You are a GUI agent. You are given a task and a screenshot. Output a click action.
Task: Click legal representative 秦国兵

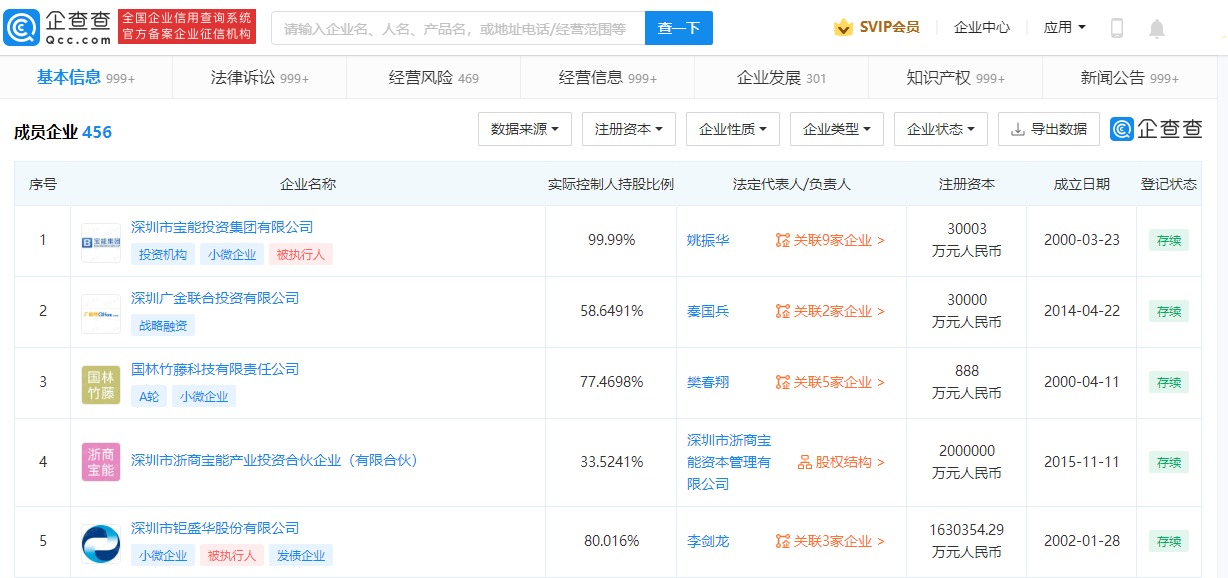[708, 312]
